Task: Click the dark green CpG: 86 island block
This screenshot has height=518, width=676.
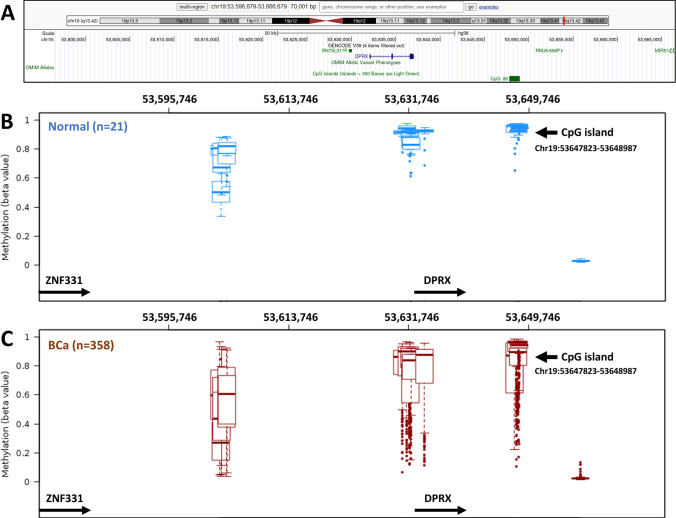Action: [x=514, y=78]
